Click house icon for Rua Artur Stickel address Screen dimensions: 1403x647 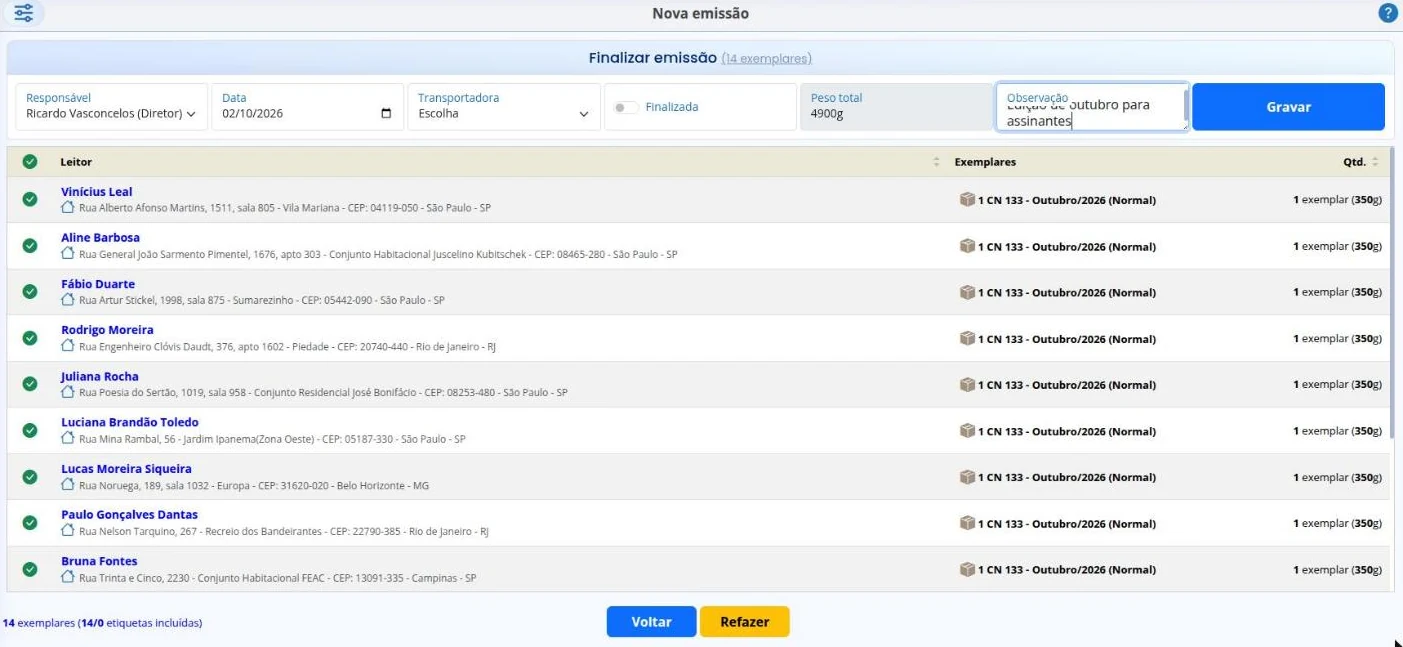[x=68, y=299]
